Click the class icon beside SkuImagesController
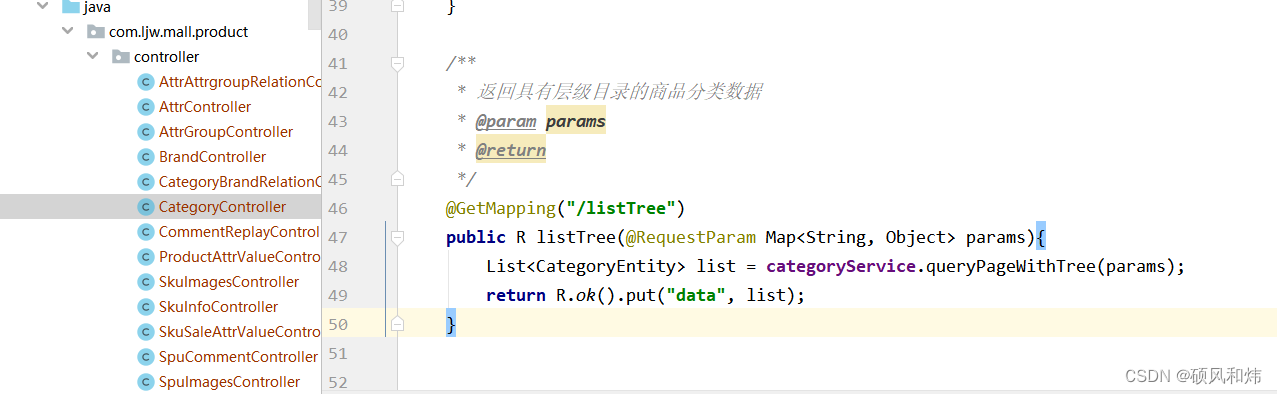Viewport: 1277px width, 394px height. pyautogui.click(x=146, y=281)
